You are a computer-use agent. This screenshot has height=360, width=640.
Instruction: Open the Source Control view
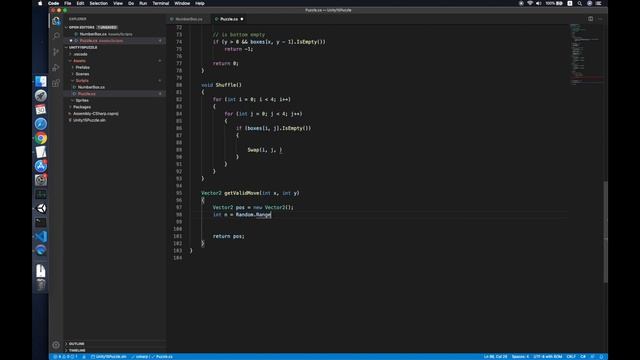point(56,52)
